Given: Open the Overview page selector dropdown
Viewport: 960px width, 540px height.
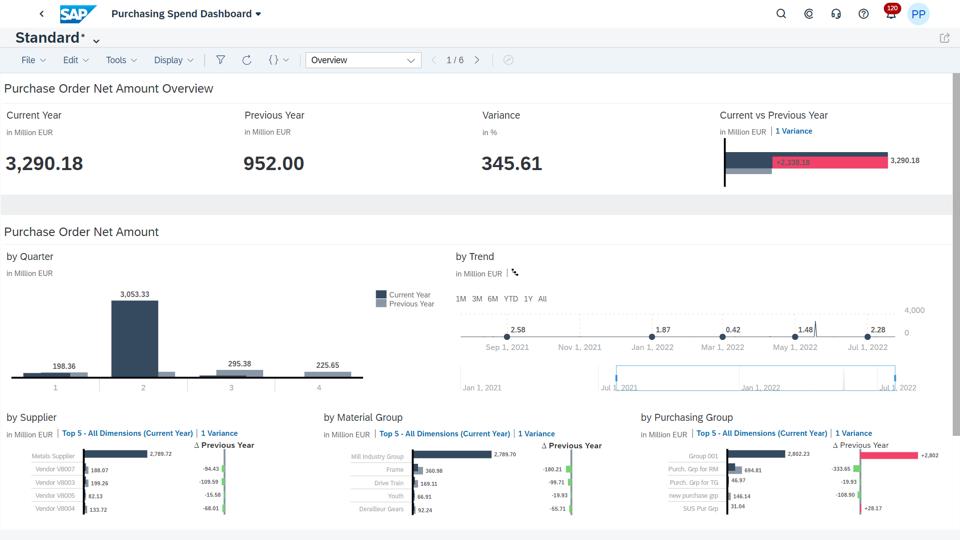Looking at the screenshot, I should [363, 60].
